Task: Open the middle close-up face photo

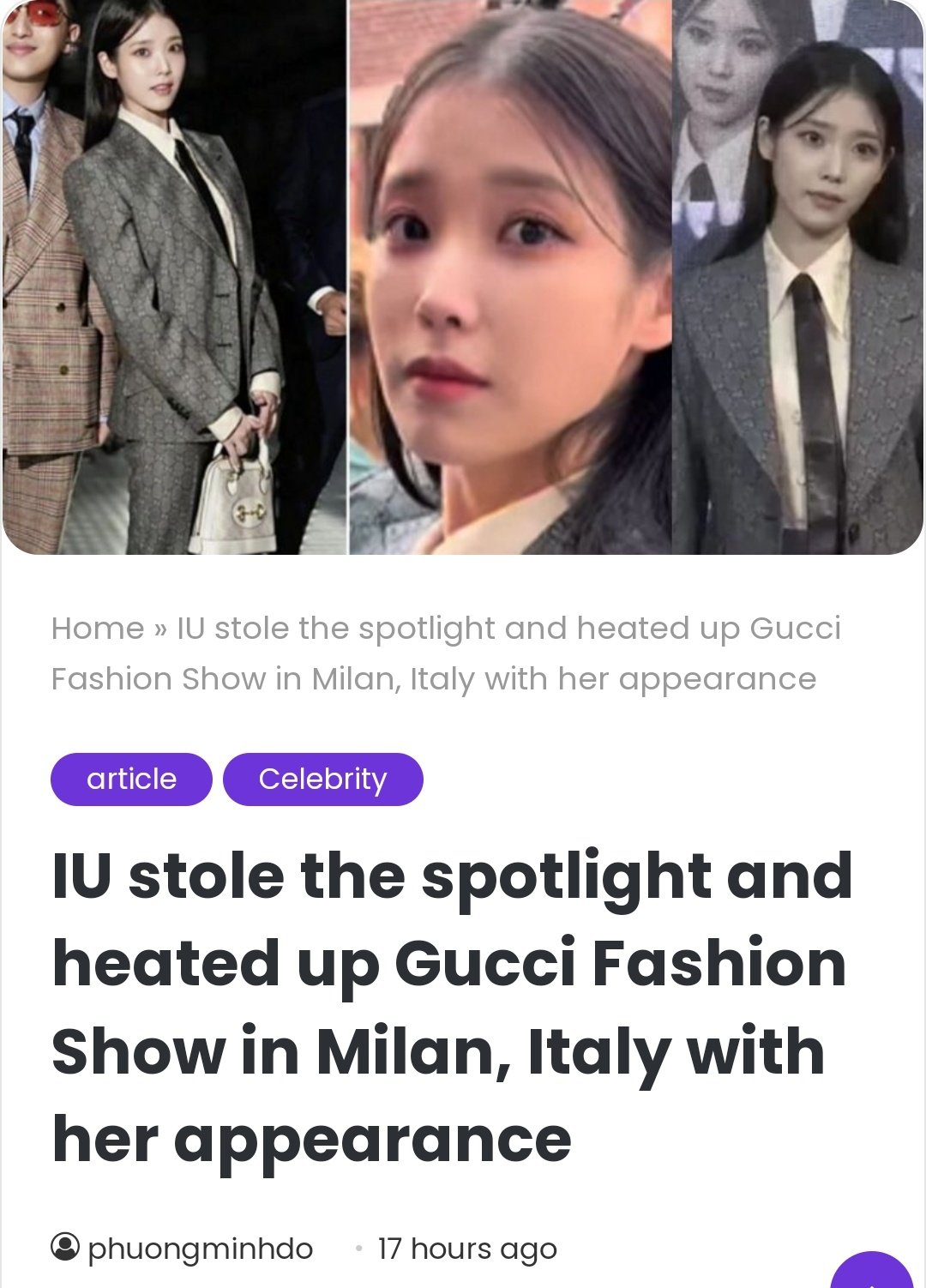Action: [510, 277]
